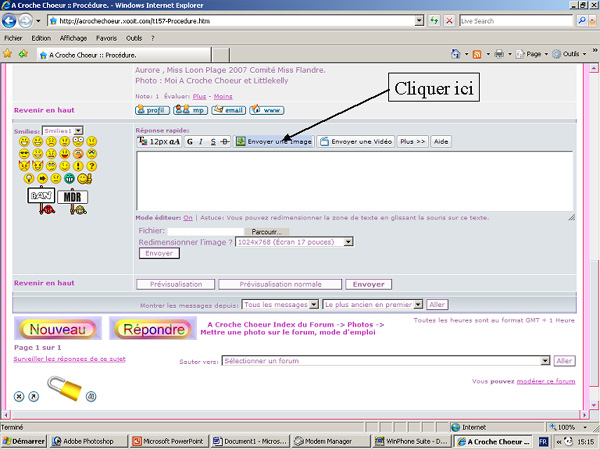
Task: Click the orange RSS feeds icon
Action: pyautogui.click(x=477, y=54)
